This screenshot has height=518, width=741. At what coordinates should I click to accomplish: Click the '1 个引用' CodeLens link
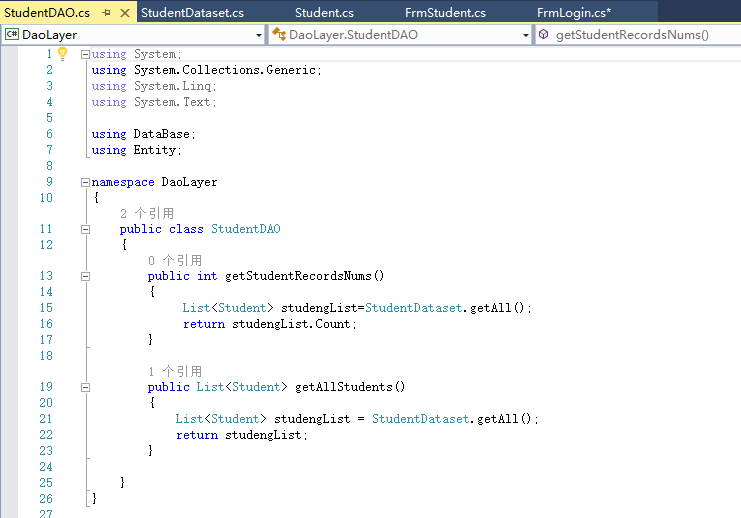click(x=175, y=371)
